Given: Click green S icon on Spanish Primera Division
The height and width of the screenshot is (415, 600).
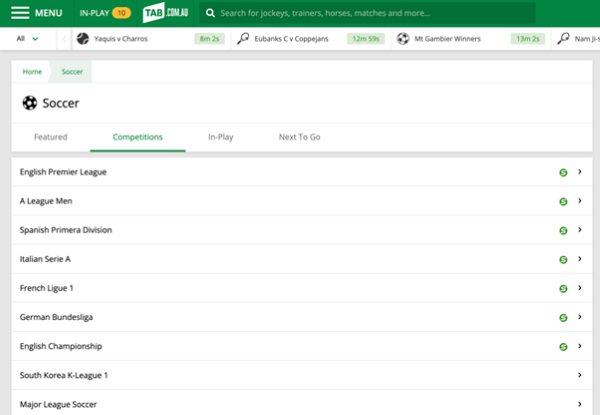Looking at the screenshot, I should (x=563, y=231).
